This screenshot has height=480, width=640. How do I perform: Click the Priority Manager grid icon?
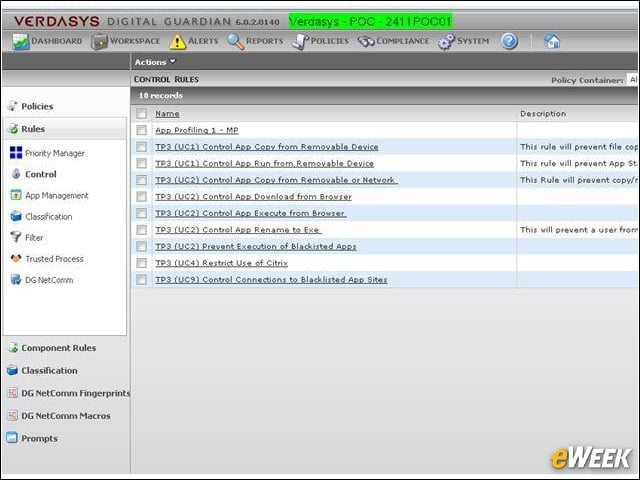pyautogui.click(x=16, y=153)
